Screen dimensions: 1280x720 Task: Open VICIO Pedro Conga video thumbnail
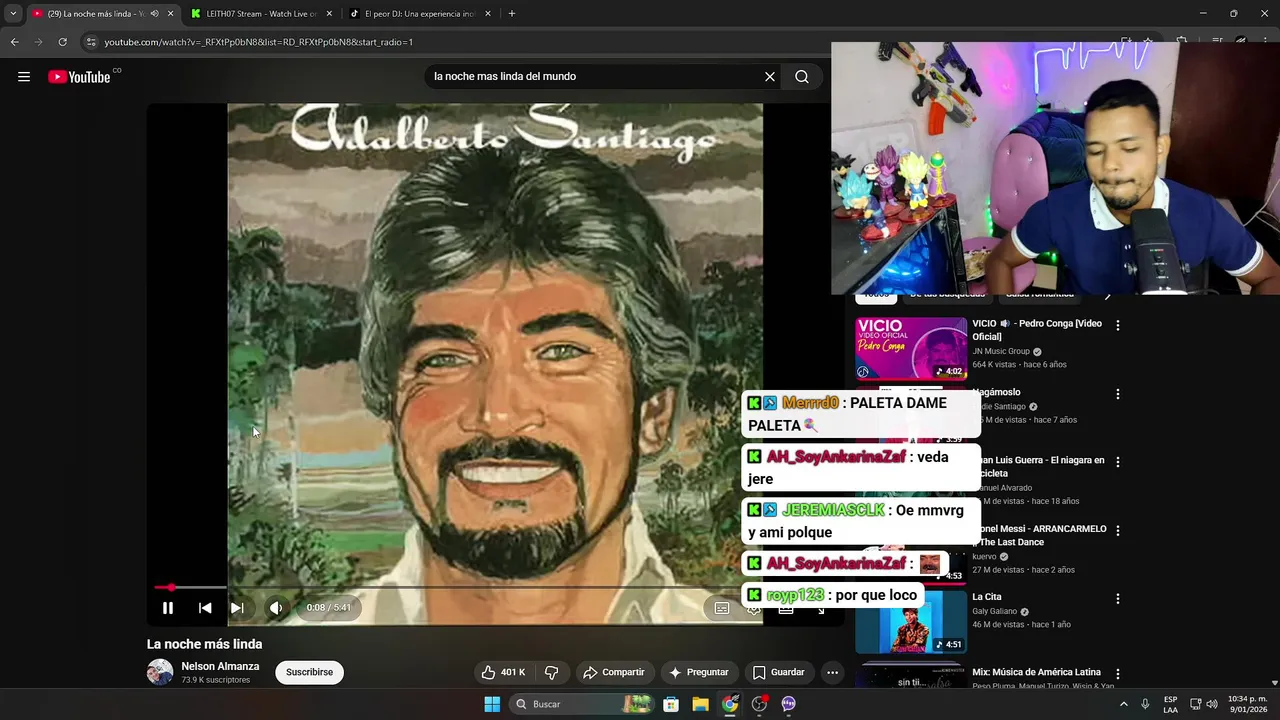pos(911,348)
